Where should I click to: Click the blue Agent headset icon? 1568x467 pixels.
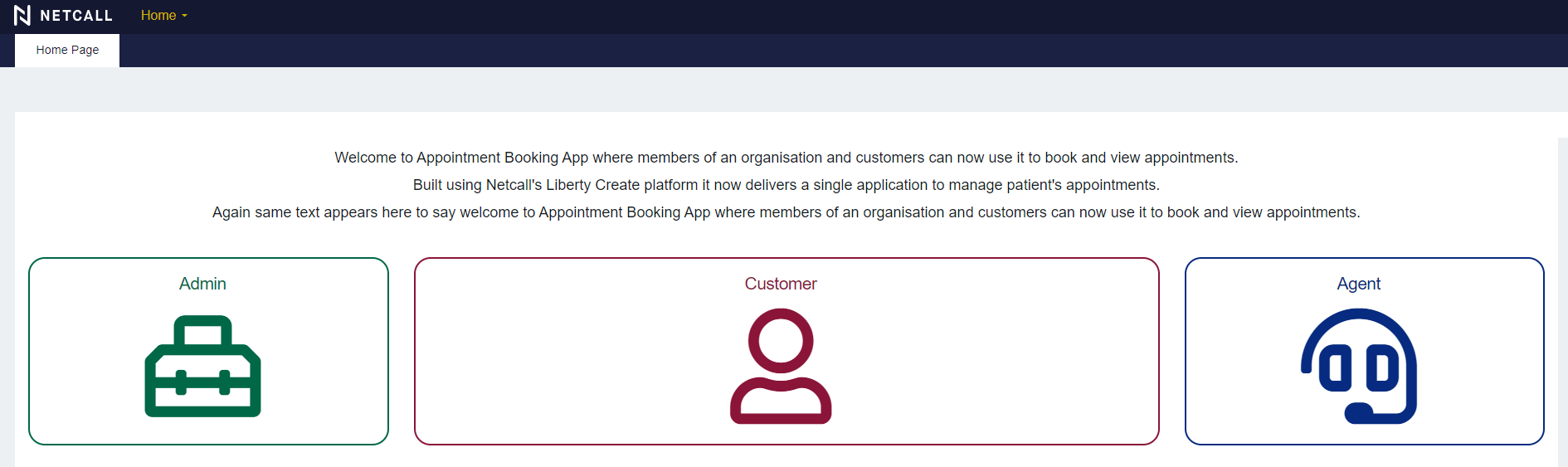[x=1359, y=366]
